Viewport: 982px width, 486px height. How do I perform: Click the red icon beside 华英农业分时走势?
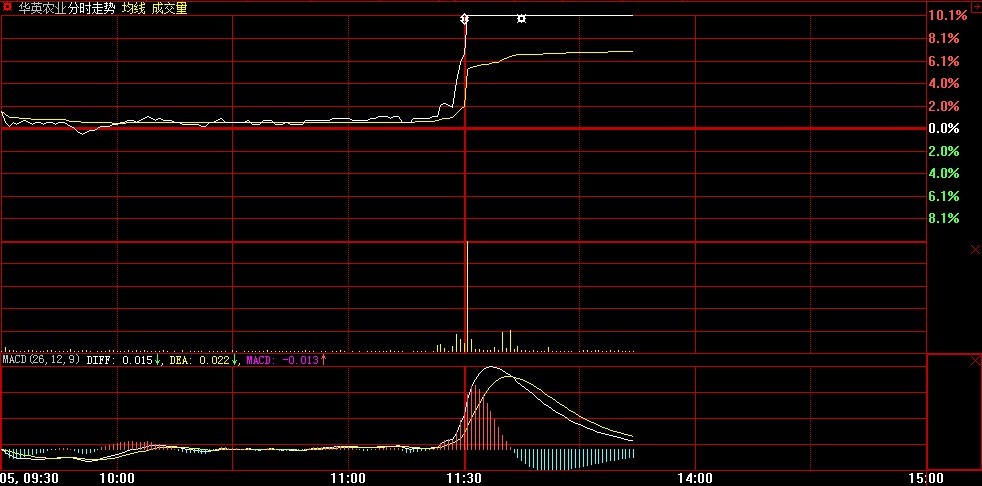(x=8, y=7)
